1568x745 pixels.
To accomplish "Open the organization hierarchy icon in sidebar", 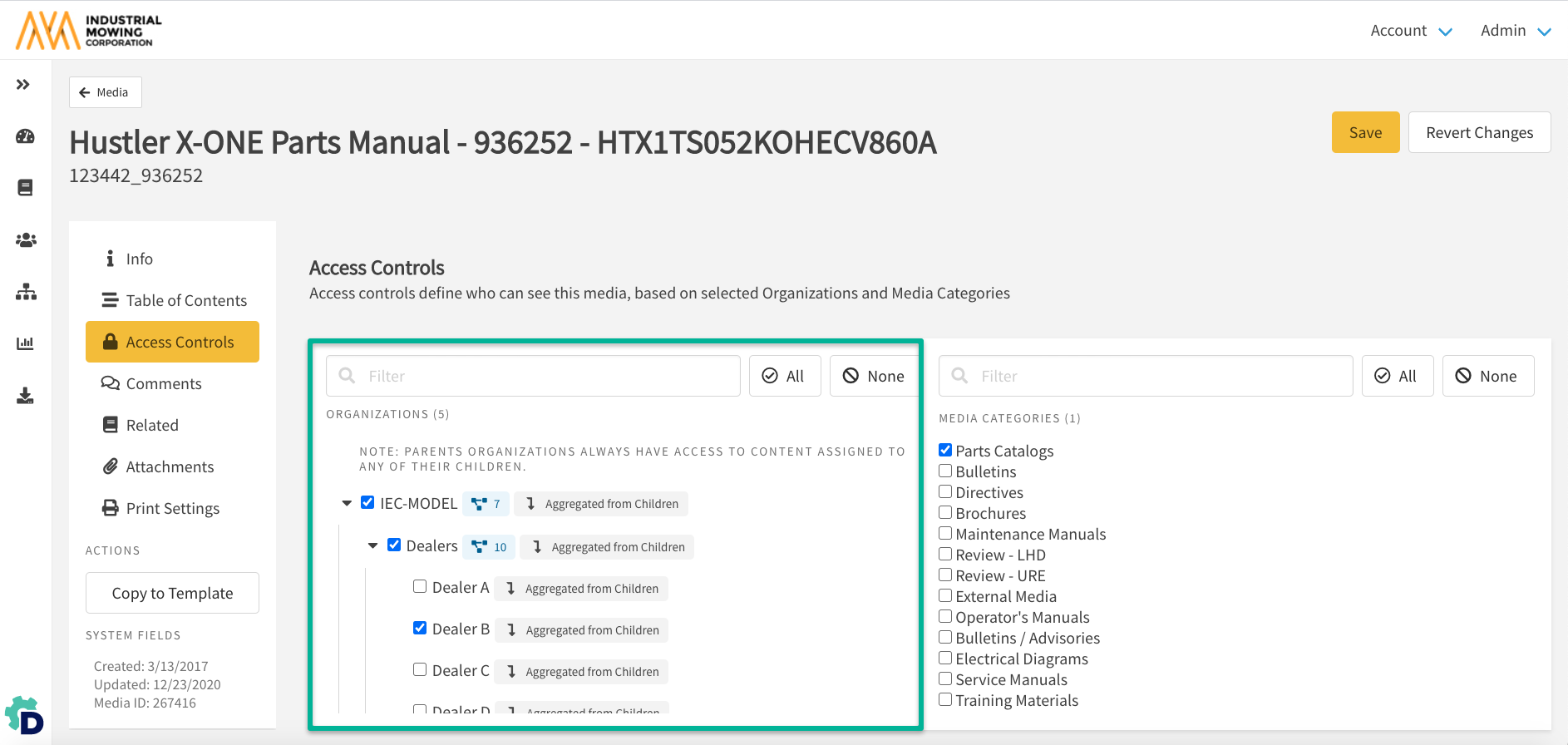I will click(x=25, y=292).
